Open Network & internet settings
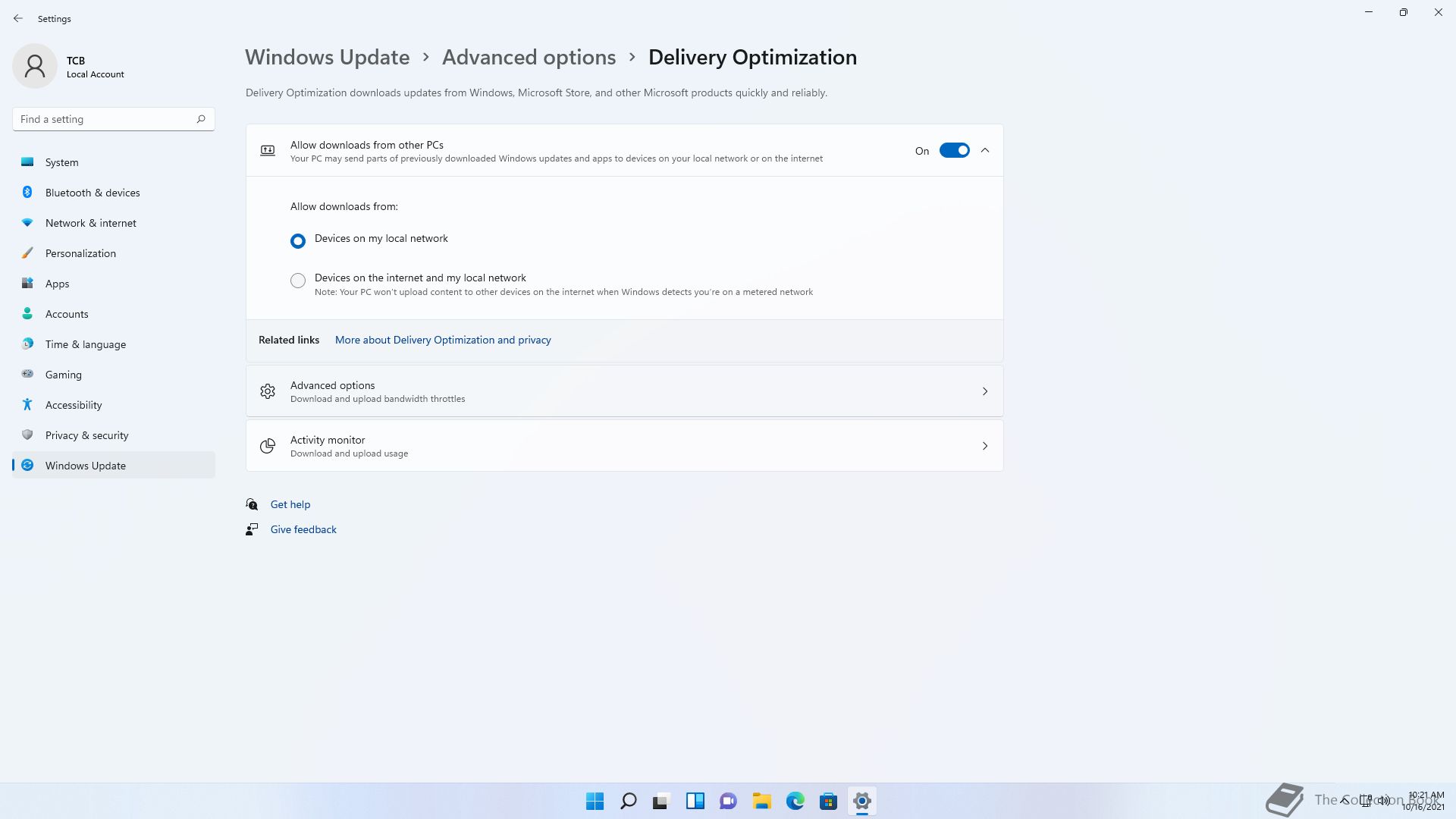The width and height of the screenshot is (1456, 819). coord(114,223)
